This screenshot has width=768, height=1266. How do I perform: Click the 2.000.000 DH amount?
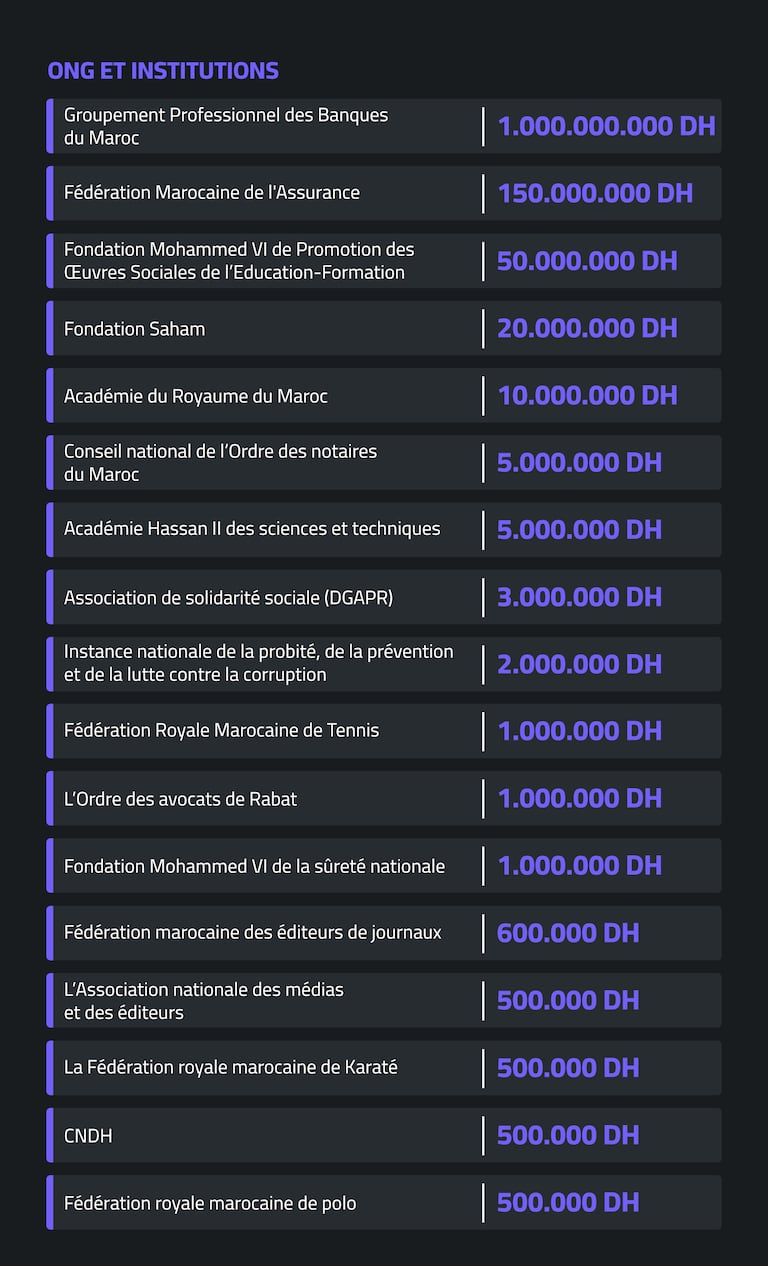point(579,664)
